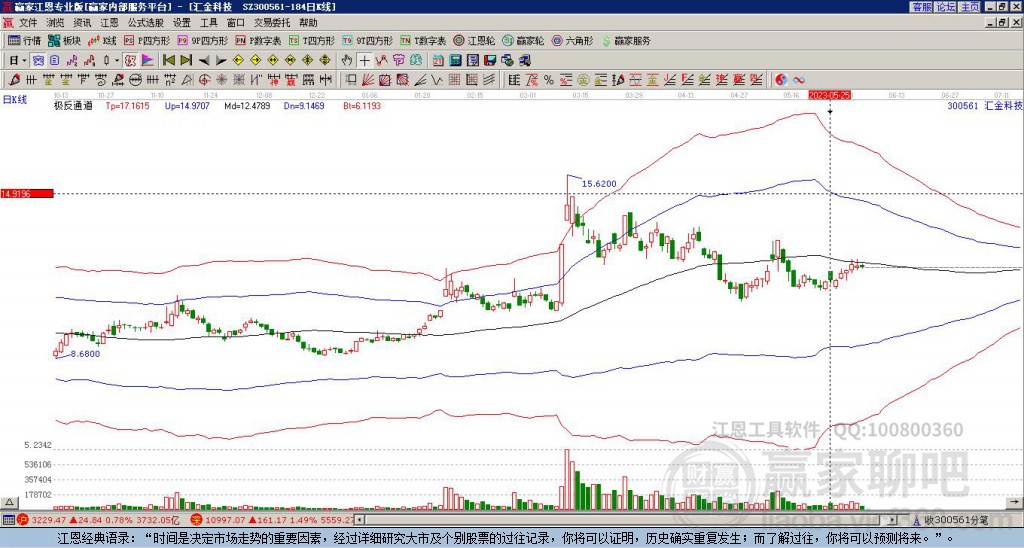Click the red pencil drawing tool

(x=13, y=80)
